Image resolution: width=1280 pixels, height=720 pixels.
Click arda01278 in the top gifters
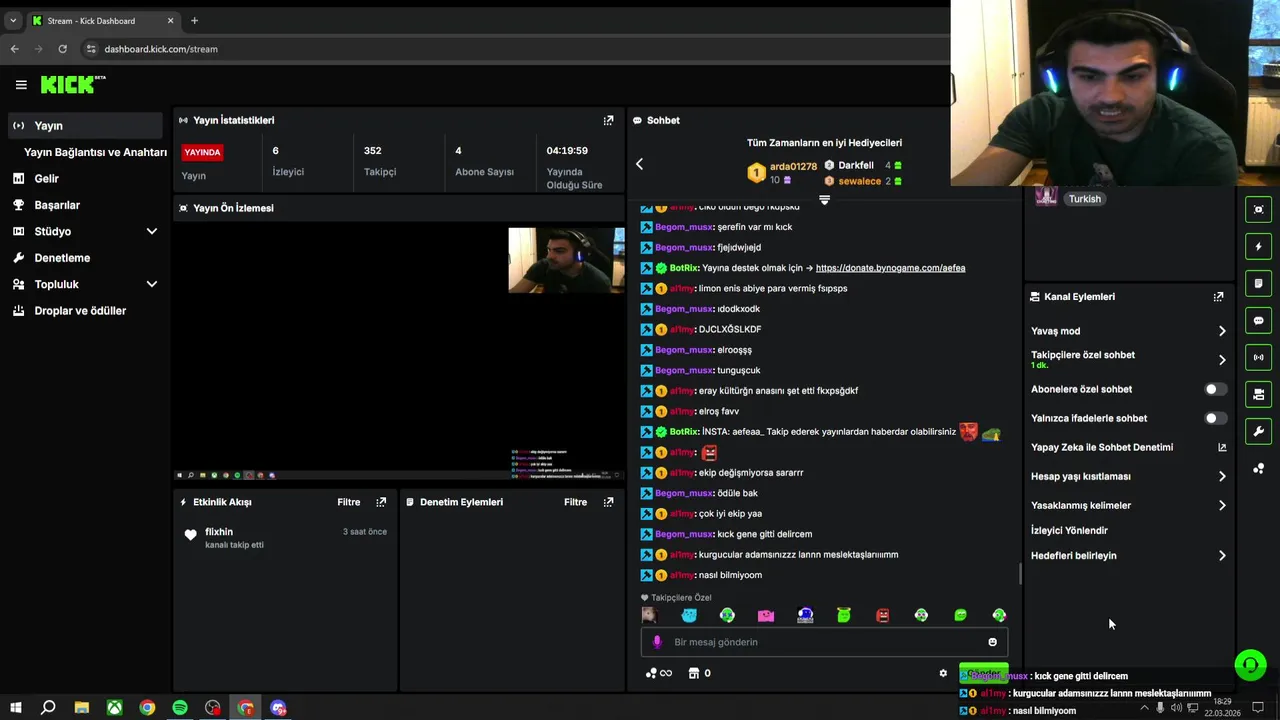pos(793,166)
